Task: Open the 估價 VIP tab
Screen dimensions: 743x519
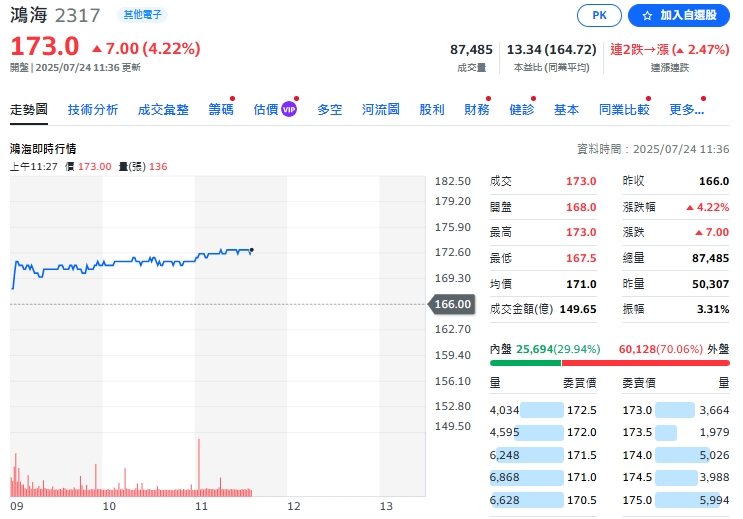Action: (x=275, y=109)
